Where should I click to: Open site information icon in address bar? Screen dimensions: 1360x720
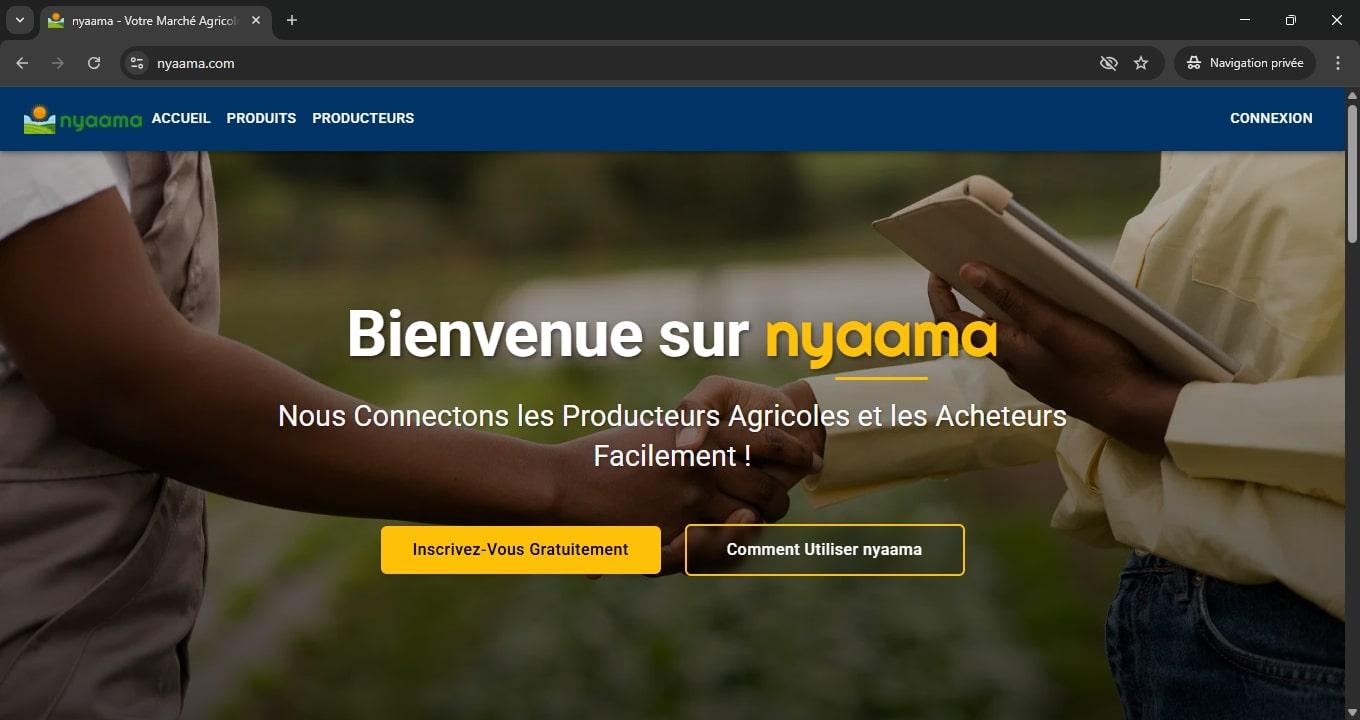point(138,63)
